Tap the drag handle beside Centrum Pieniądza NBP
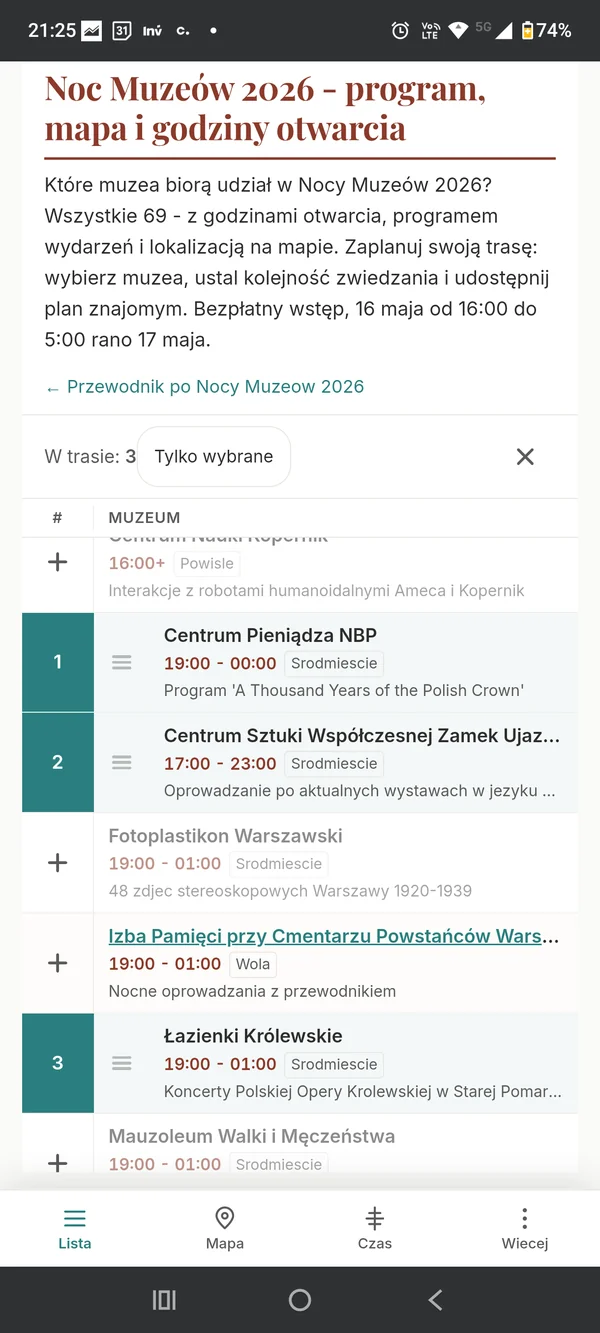The height and width of the screenshot is (1333, 600). (121, 662)
